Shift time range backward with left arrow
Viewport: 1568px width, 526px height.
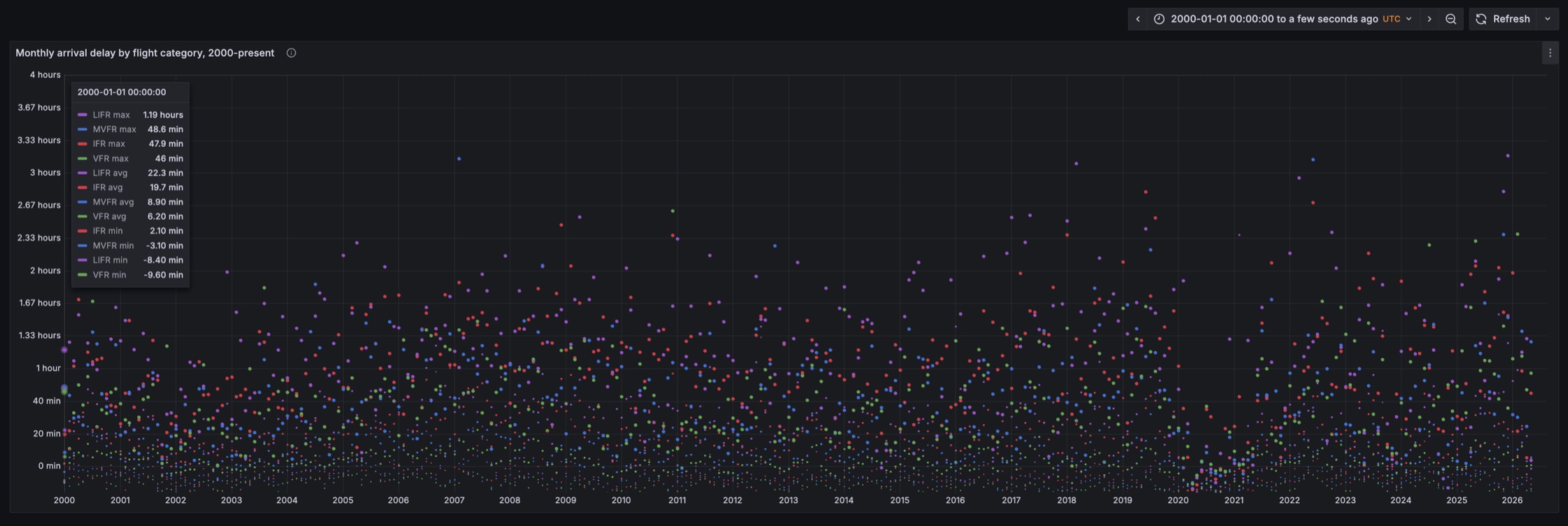[1137, 19]
